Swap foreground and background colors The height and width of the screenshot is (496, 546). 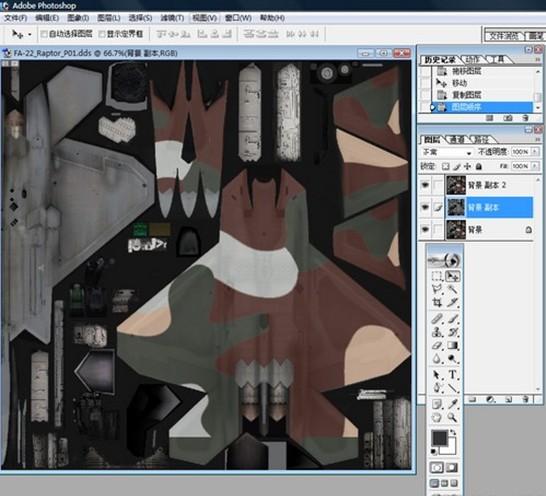point(453,432)
